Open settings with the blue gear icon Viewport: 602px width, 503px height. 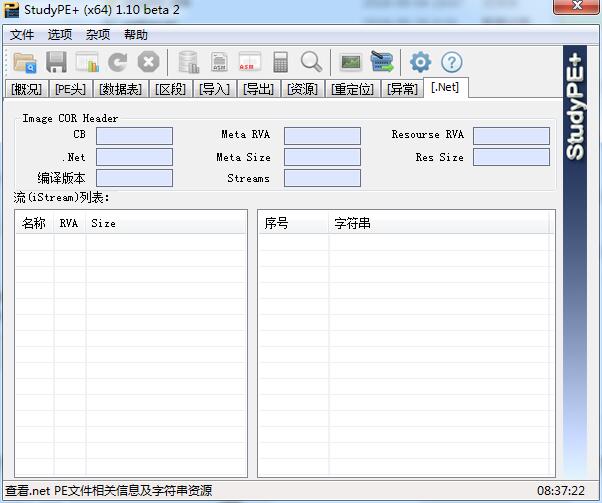pos(420,62)
